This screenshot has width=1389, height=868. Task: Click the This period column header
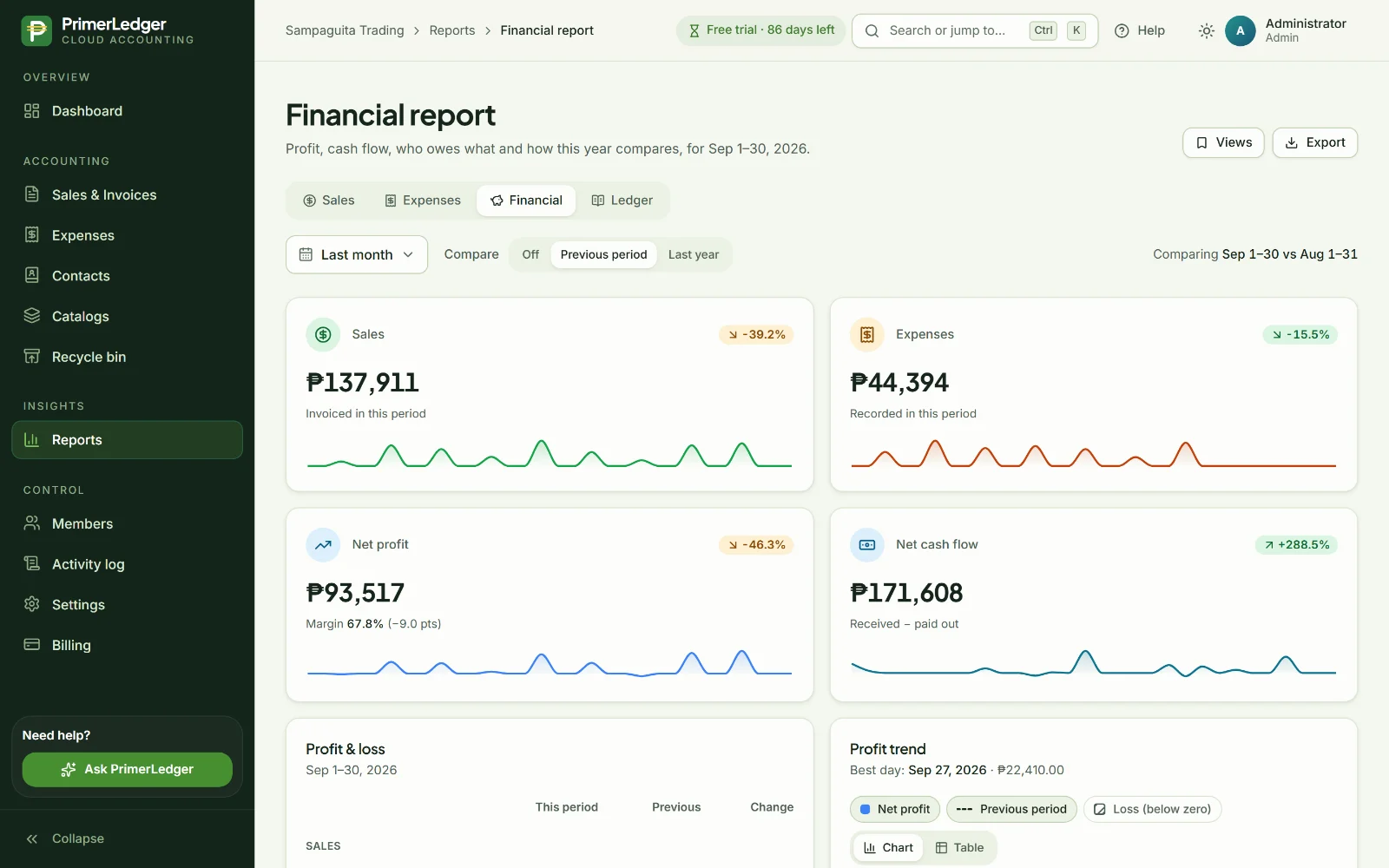click(x=567, y=807)
